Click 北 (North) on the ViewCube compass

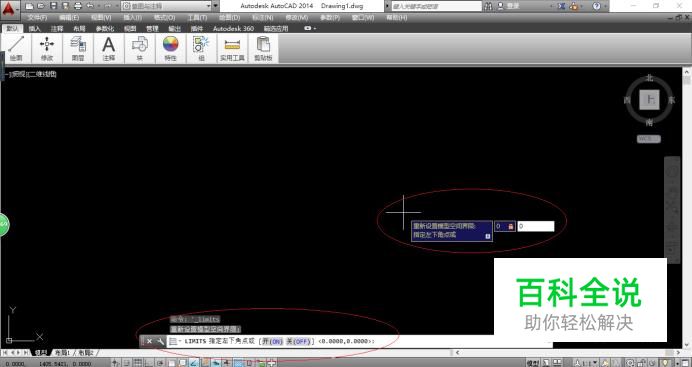(649, 78)
